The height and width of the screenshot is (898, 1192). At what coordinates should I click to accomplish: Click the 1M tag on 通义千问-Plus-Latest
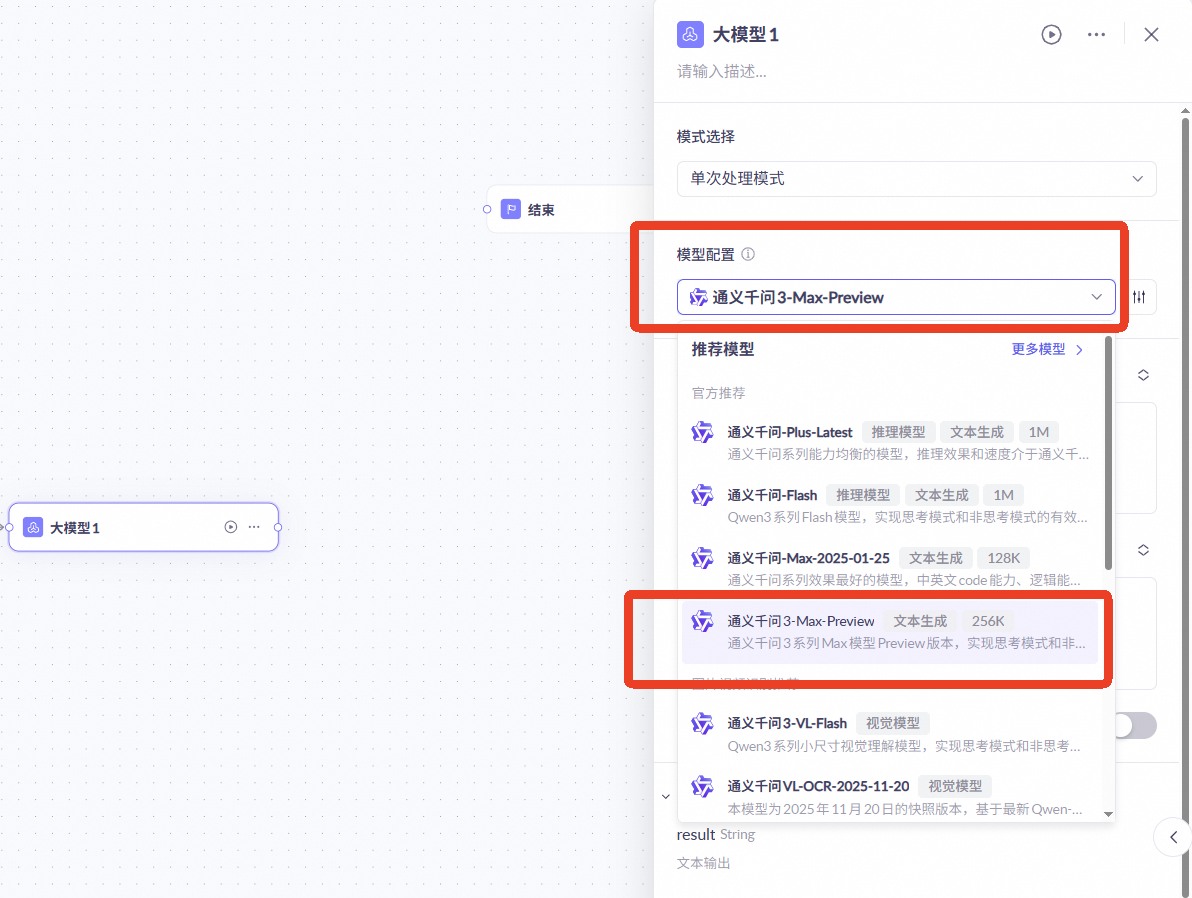1038,432
